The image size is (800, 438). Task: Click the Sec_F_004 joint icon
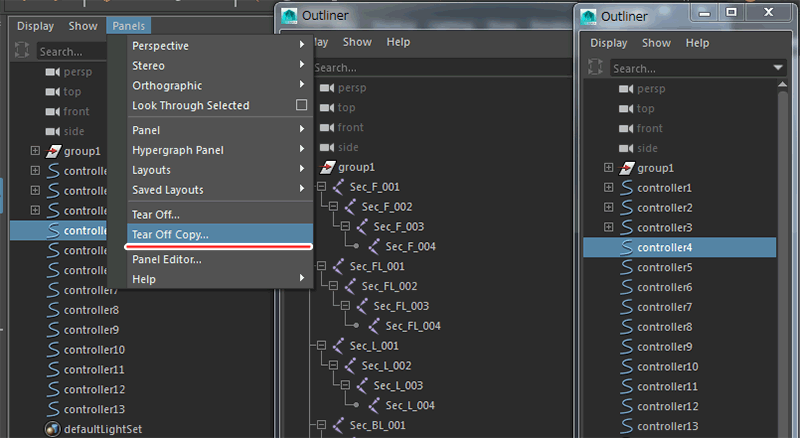pyautogui.click(x=374, y=246)
